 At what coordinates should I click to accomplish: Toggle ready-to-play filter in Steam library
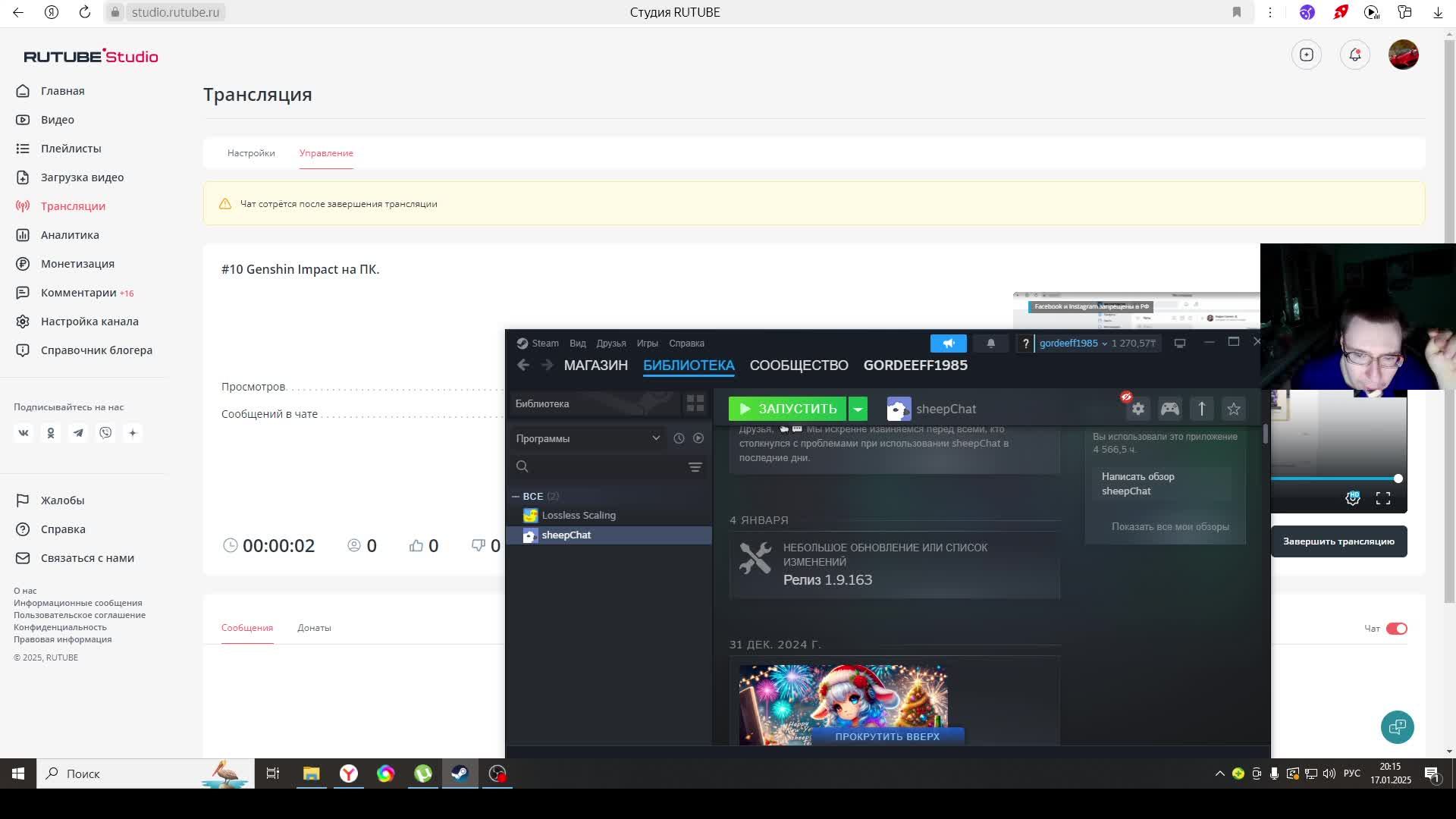tap(698, 438)
